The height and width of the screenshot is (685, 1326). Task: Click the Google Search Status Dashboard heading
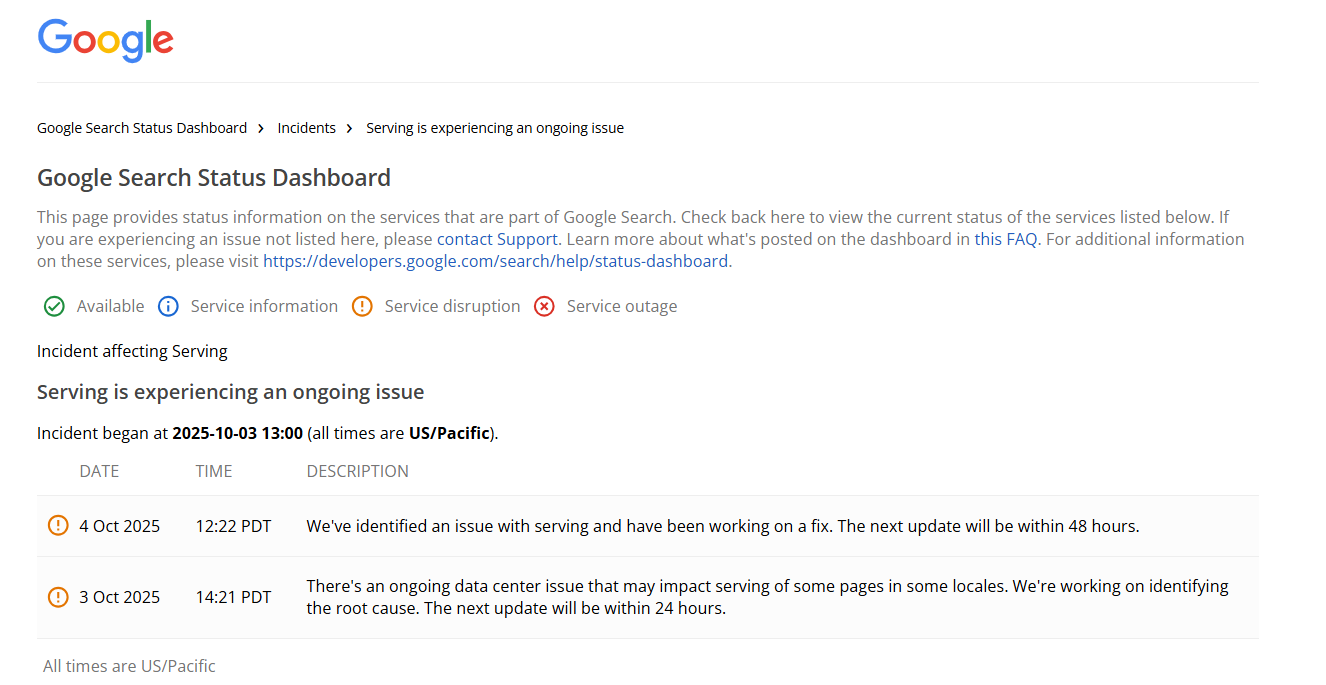point(214,178)
